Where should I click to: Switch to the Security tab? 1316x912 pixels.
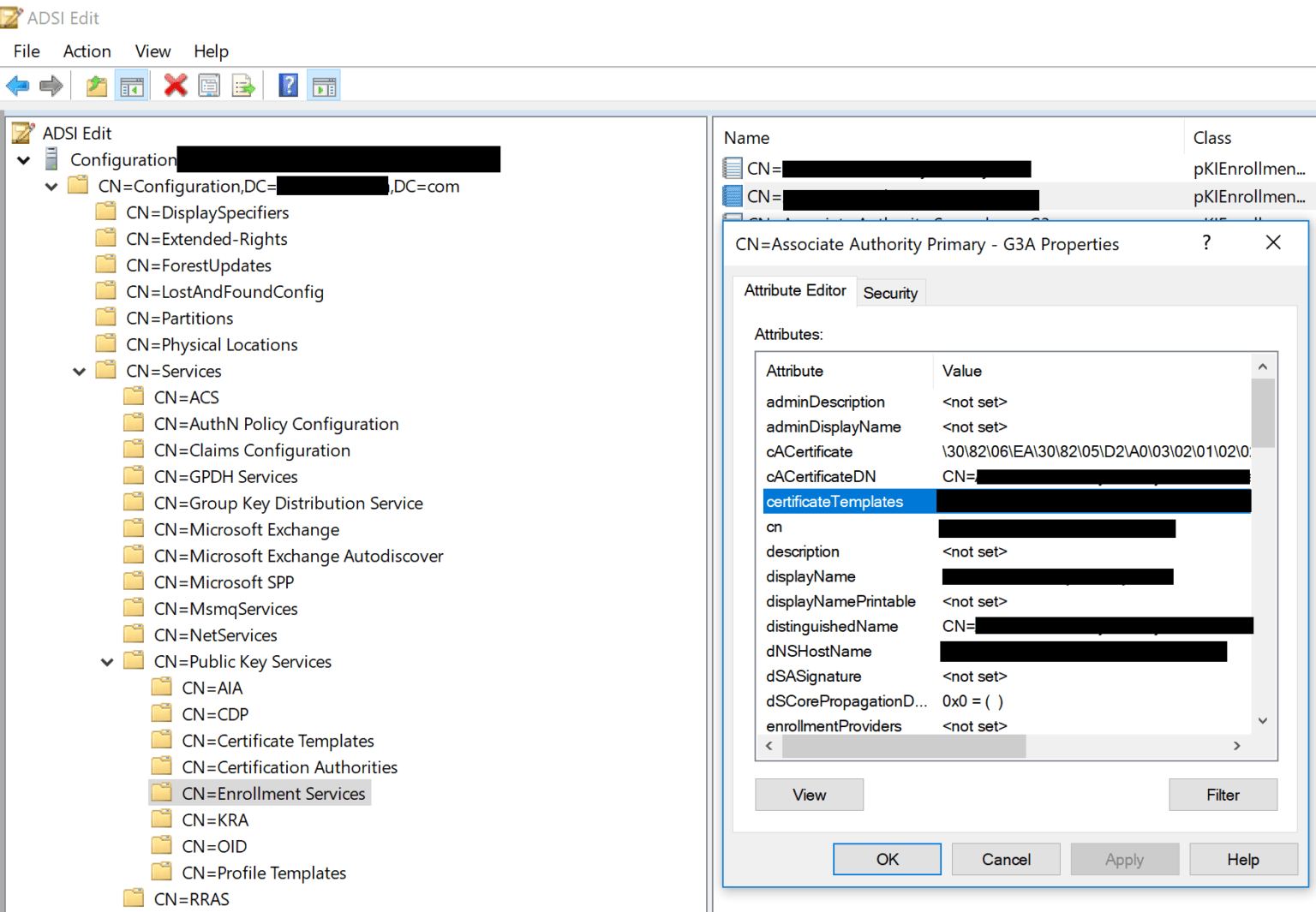tap(889, 293)
